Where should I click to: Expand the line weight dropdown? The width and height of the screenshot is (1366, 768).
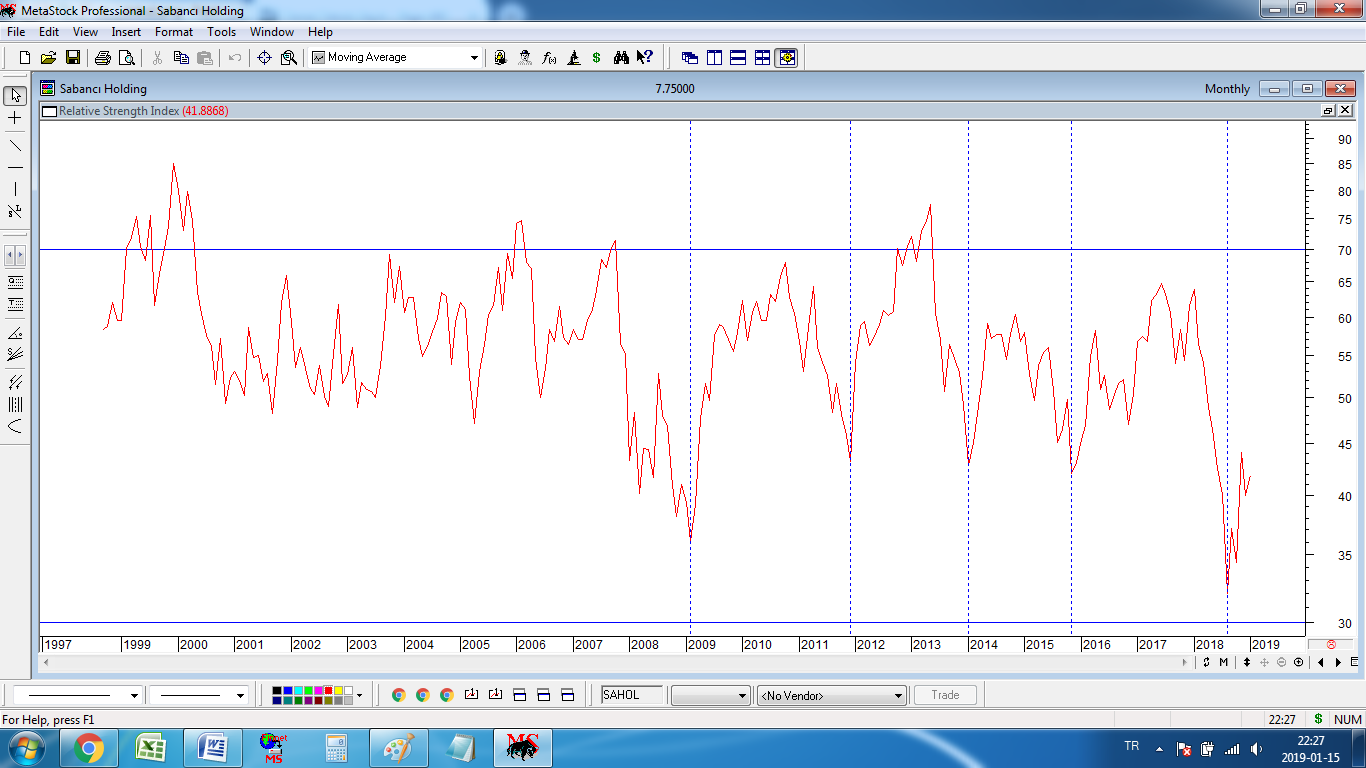click(240, 695)
